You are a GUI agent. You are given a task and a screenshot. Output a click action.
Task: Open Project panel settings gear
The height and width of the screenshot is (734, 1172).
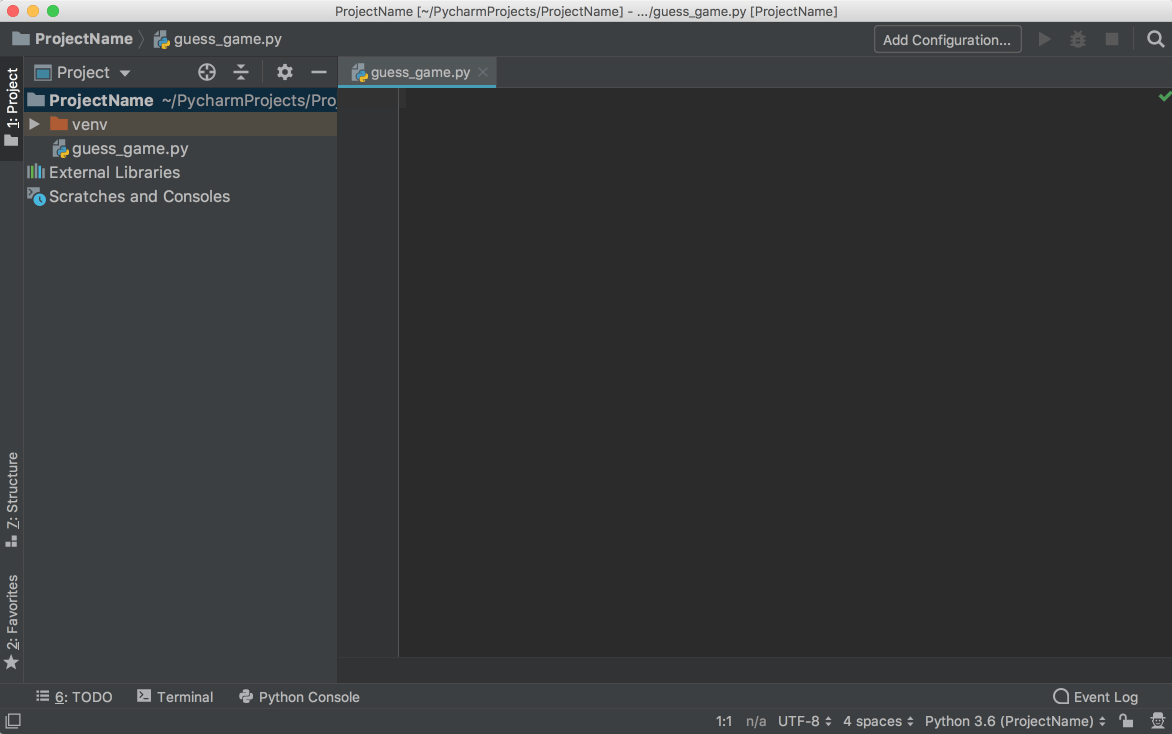pyautogui.click(x=285, y=72)
